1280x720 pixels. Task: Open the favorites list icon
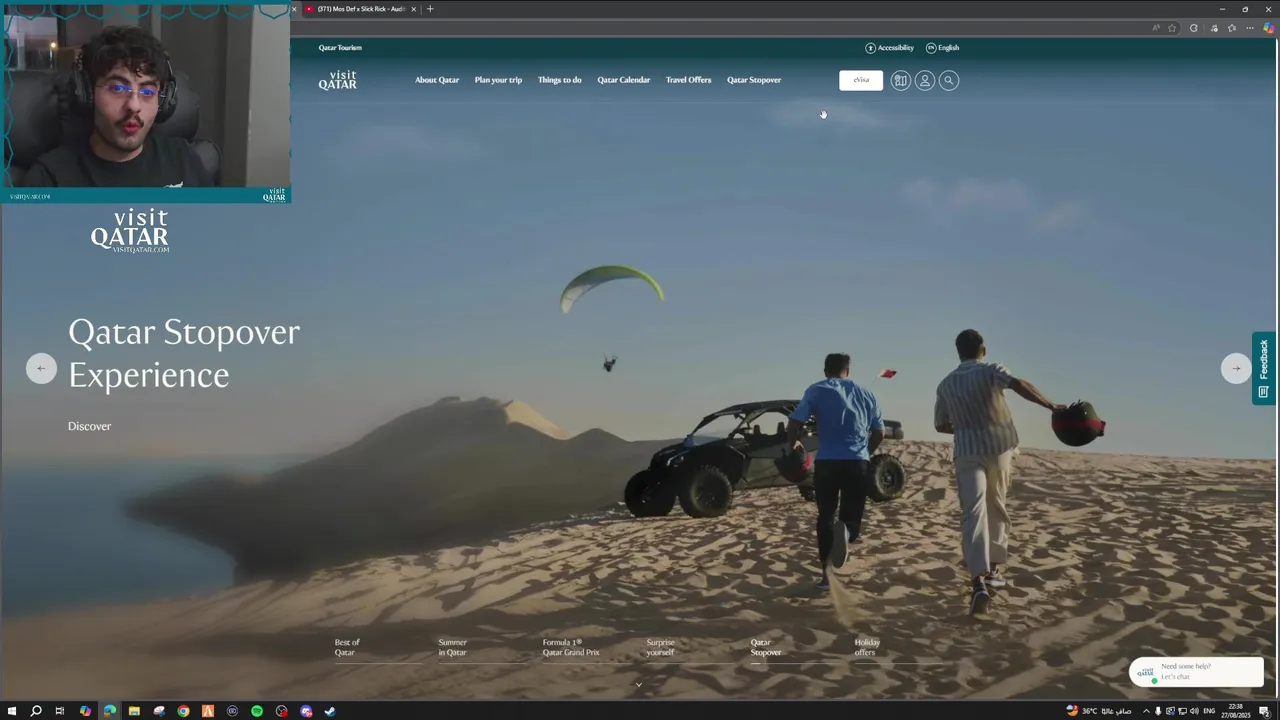(1231, 28)
